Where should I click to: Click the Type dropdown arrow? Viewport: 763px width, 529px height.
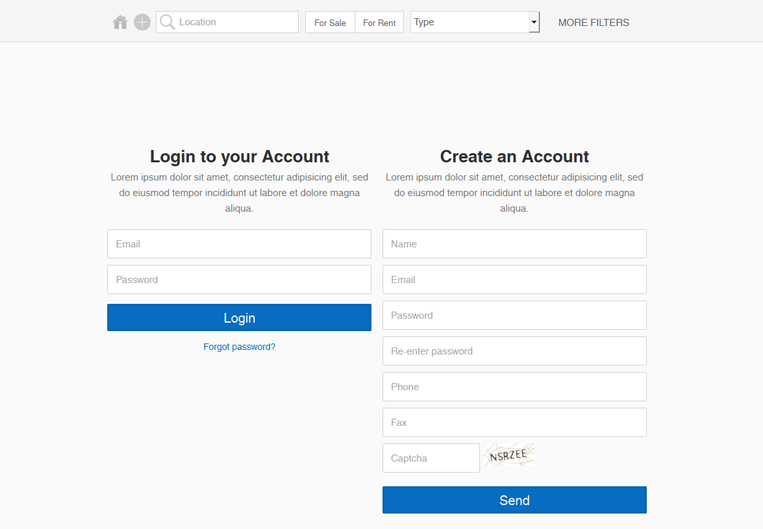click(534, 22)
